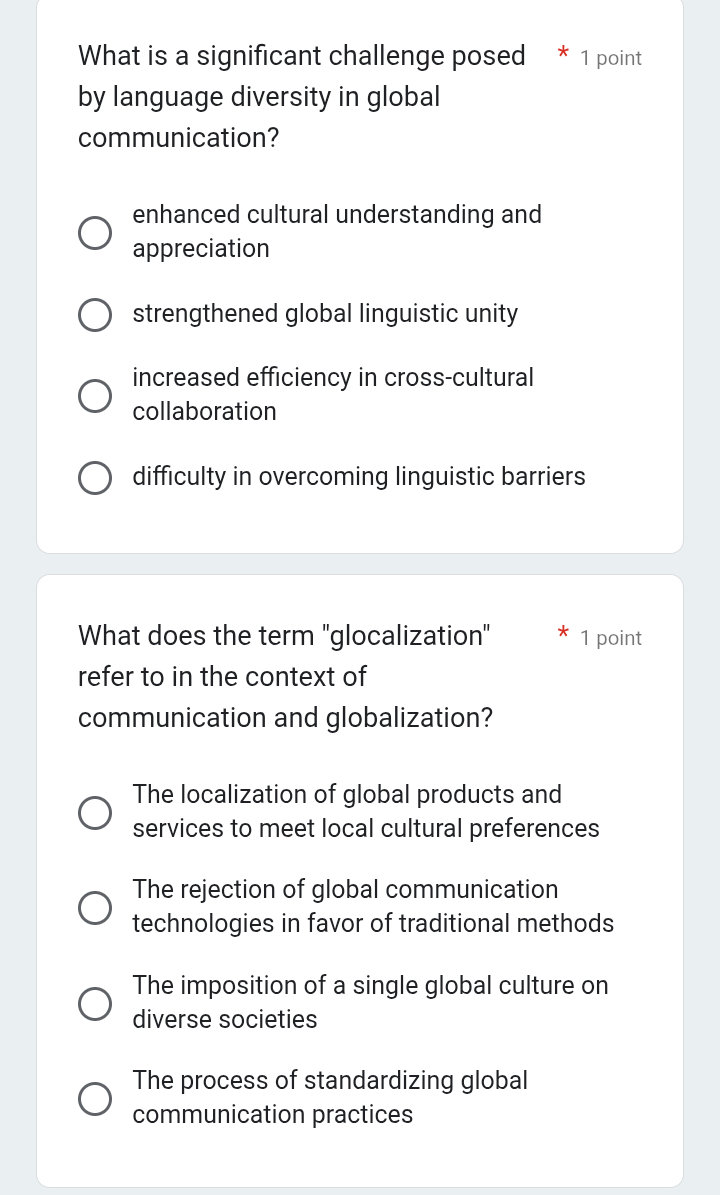Choose the "strengthened global linguistic unity" radio button
Image resolution: width=720 pixels, height=1195 pixels.
click(96, 315)
